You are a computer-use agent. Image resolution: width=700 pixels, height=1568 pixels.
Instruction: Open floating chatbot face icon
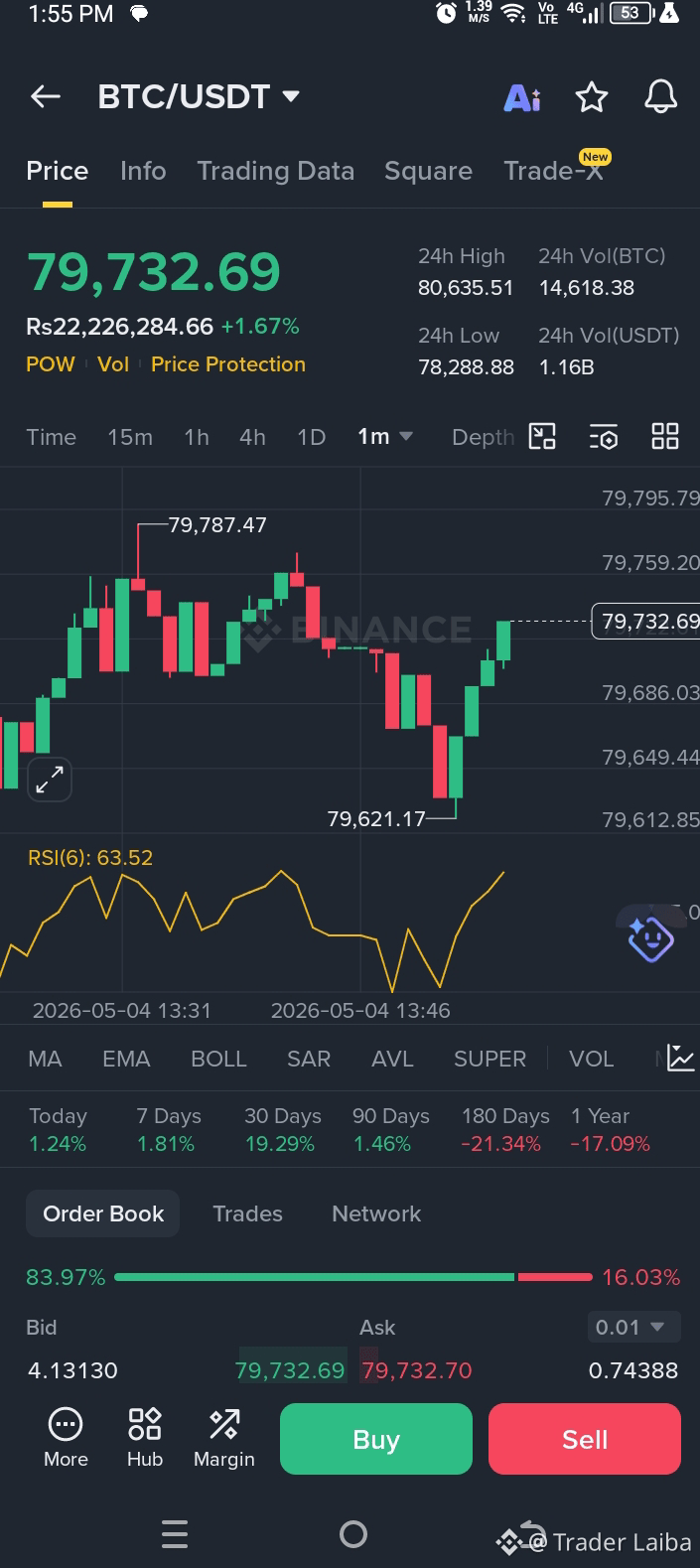(x=650, y=937)
